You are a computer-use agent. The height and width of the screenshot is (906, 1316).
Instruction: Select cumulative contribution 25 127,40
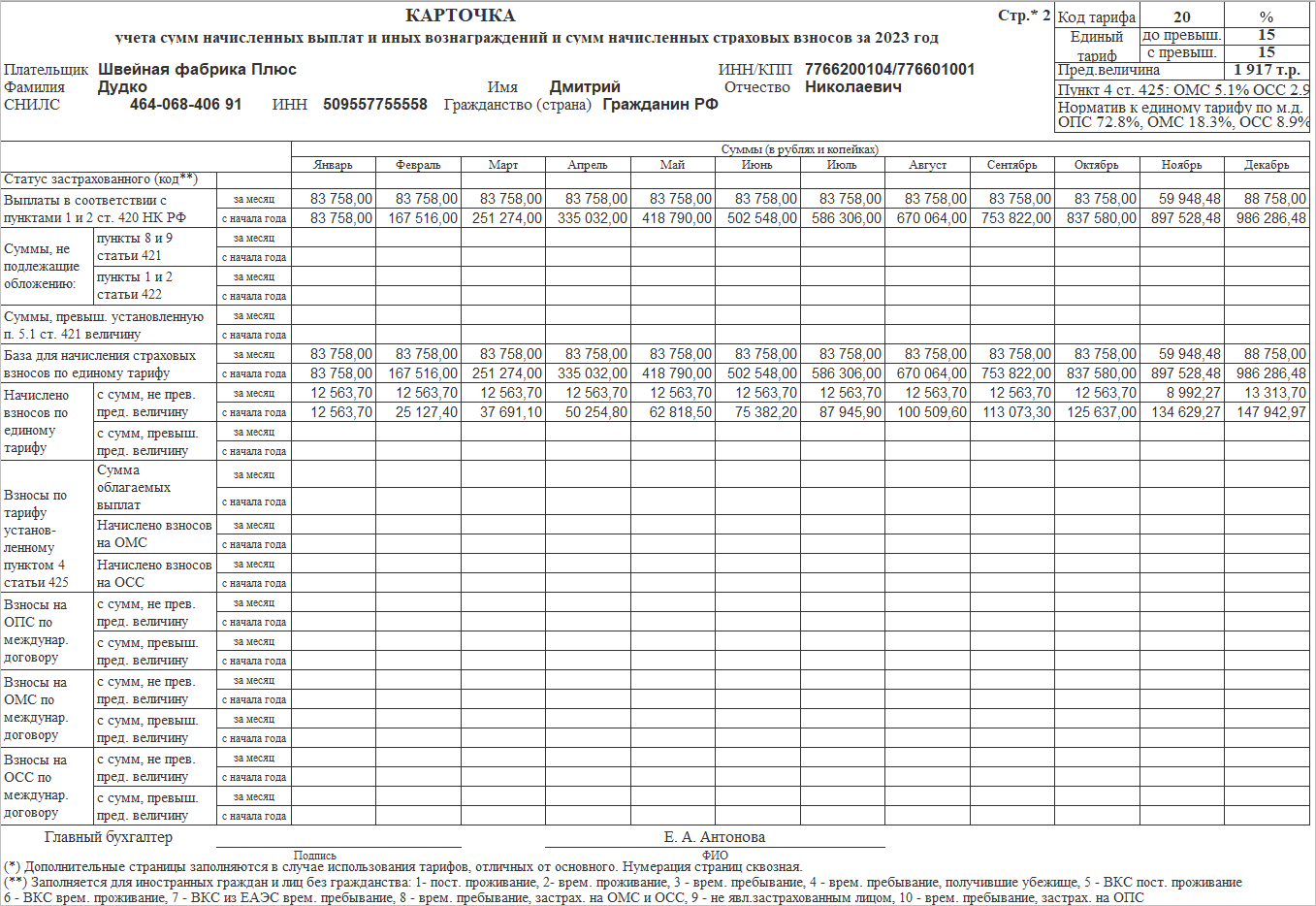(x=427, y=412)
